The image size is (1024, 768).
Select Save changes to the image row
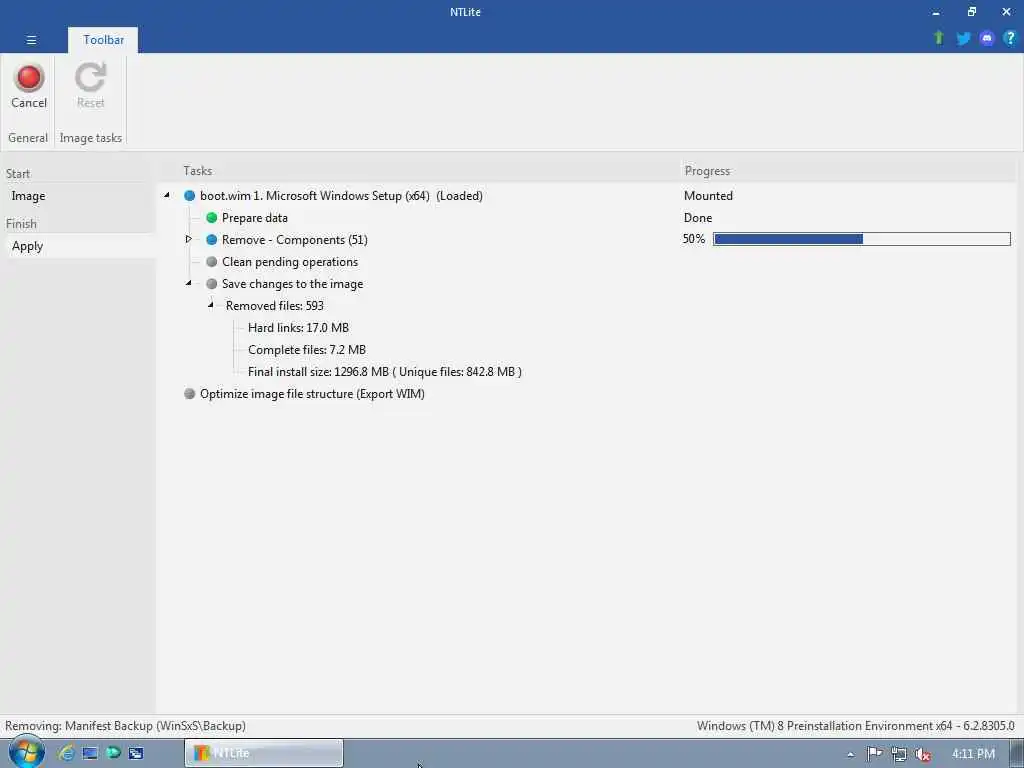(292, 283)
